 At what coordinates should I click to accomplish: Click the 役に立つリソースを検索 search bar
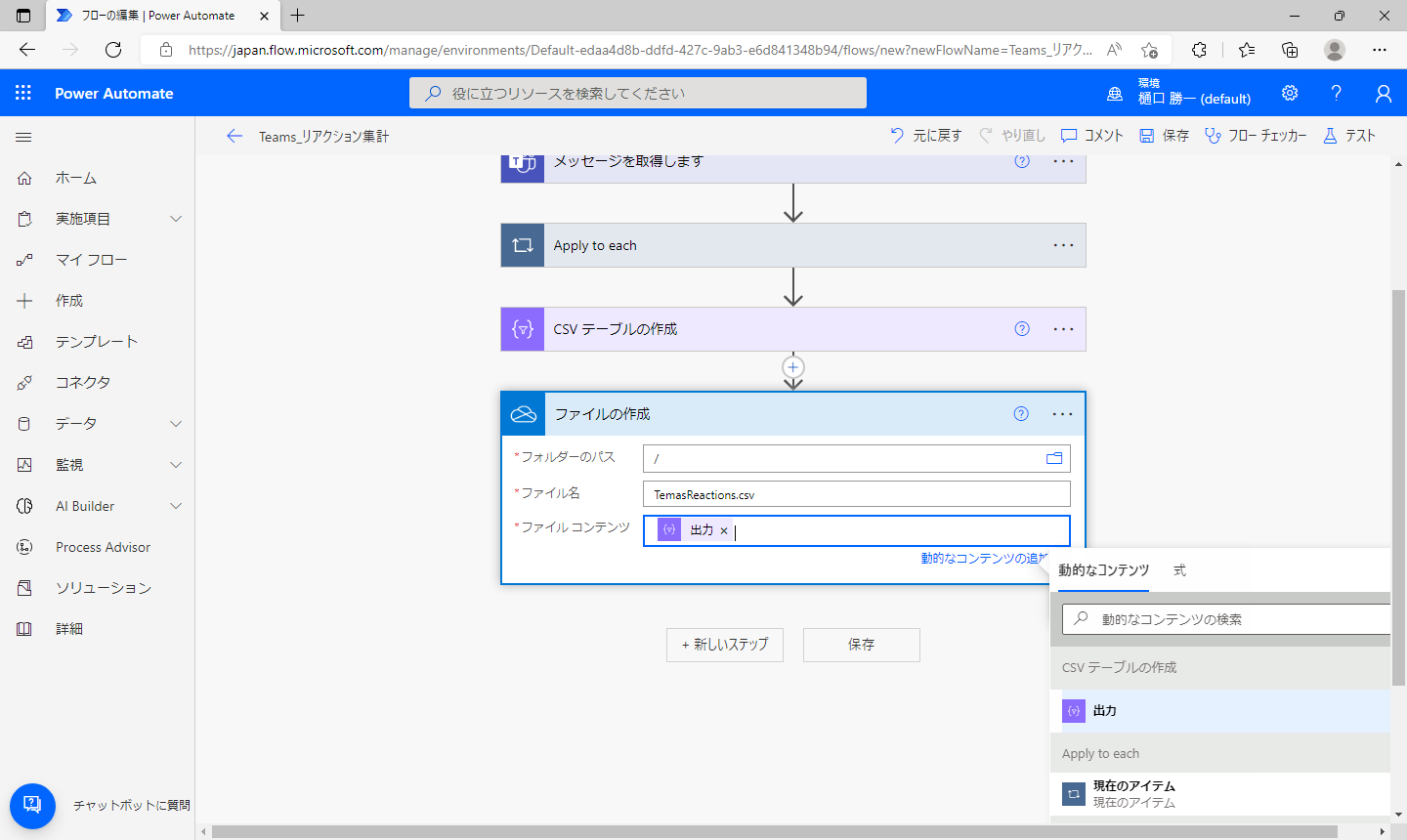638,93
